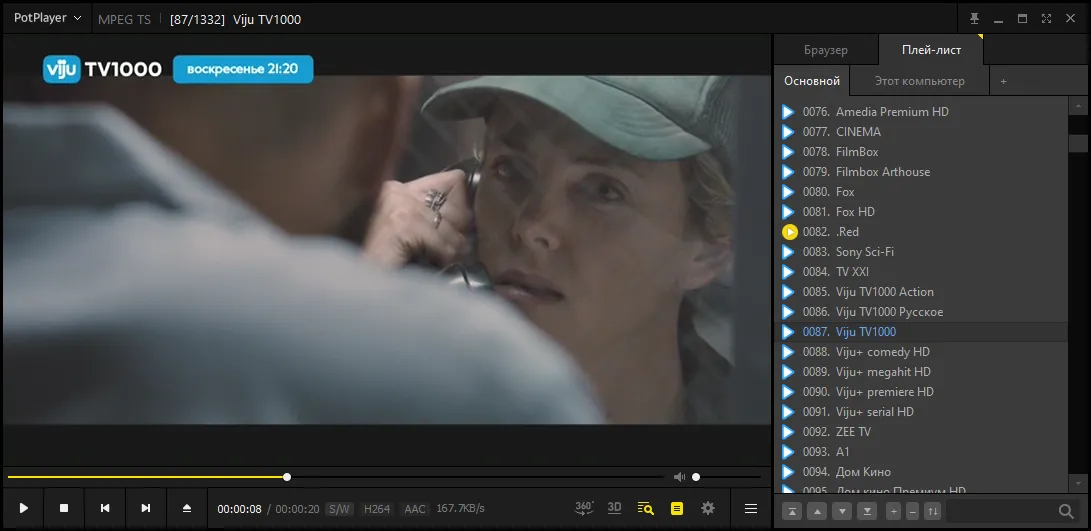The height and width of the screenshot is (531, 1091).
Task: Click the yellow play icon beside .Red
Action: (789, 232)
